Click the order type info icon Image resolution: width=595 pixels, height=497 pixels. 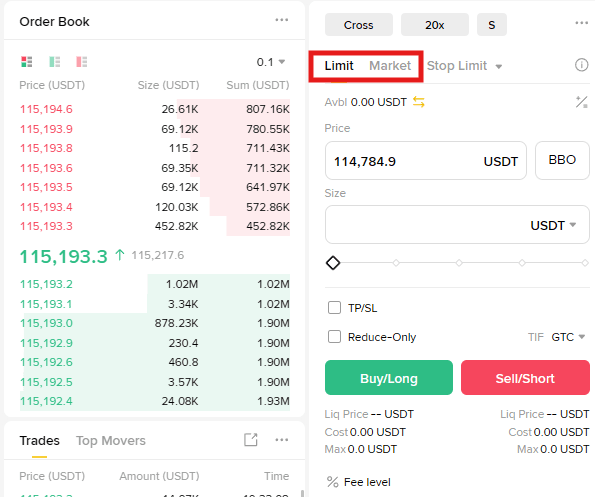(x=581, y=65)
